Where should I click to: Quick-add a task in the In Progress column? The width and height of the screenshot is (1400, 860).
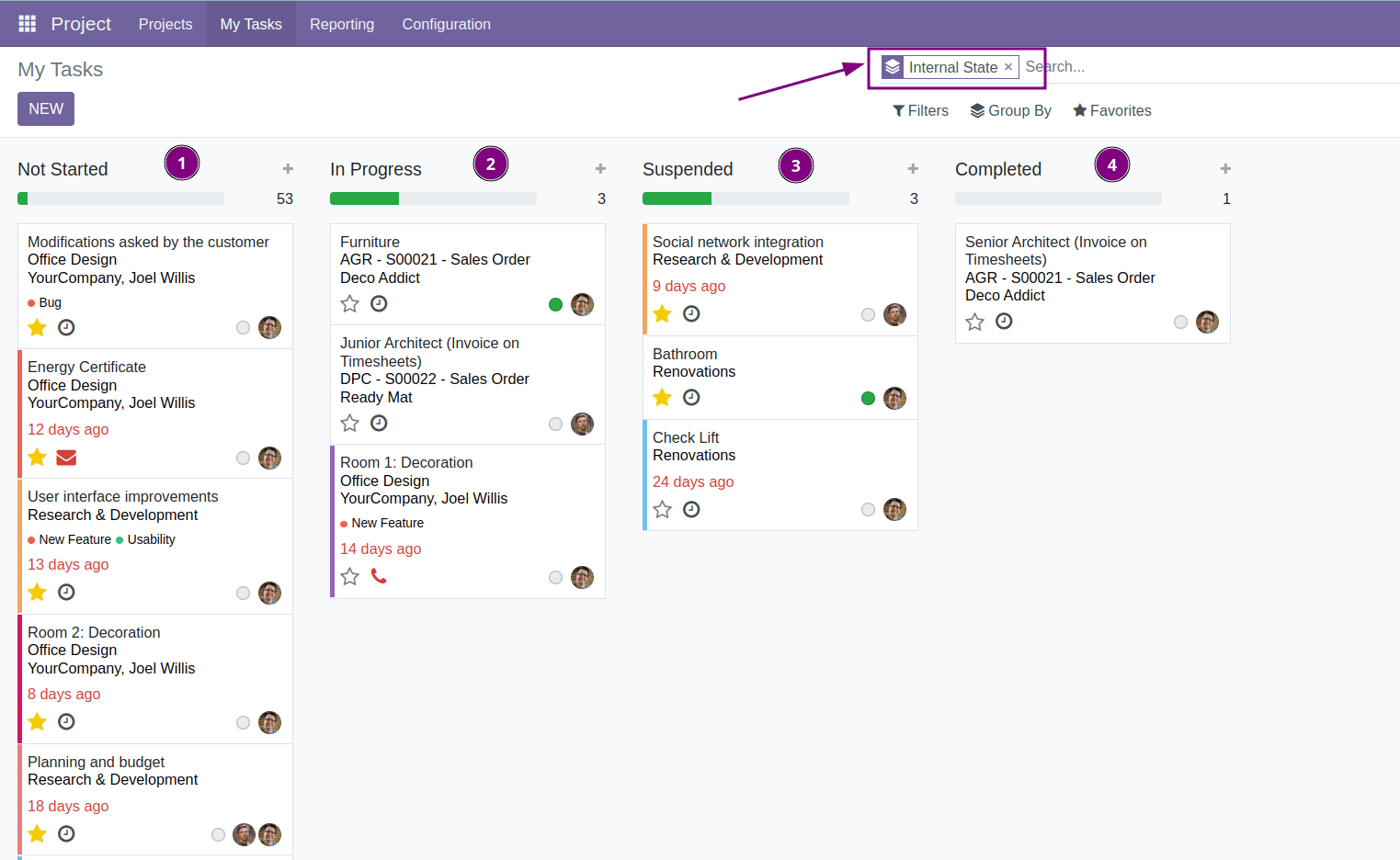600,168
